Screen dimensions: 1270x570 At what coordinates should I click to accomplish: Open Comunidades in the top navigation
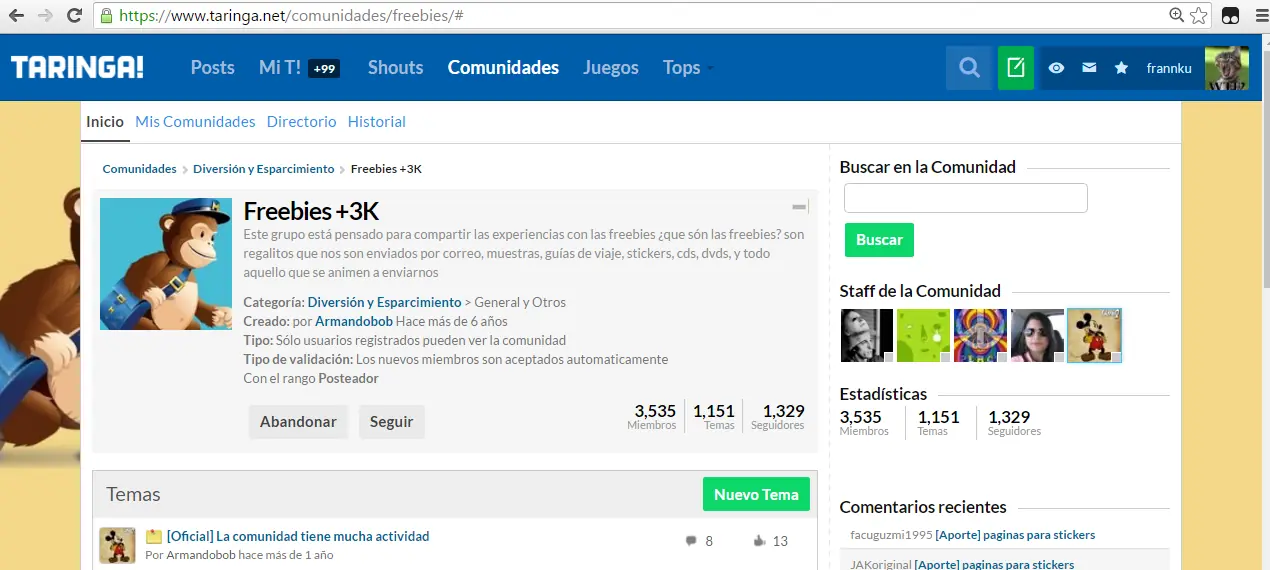tap(503, 68)
